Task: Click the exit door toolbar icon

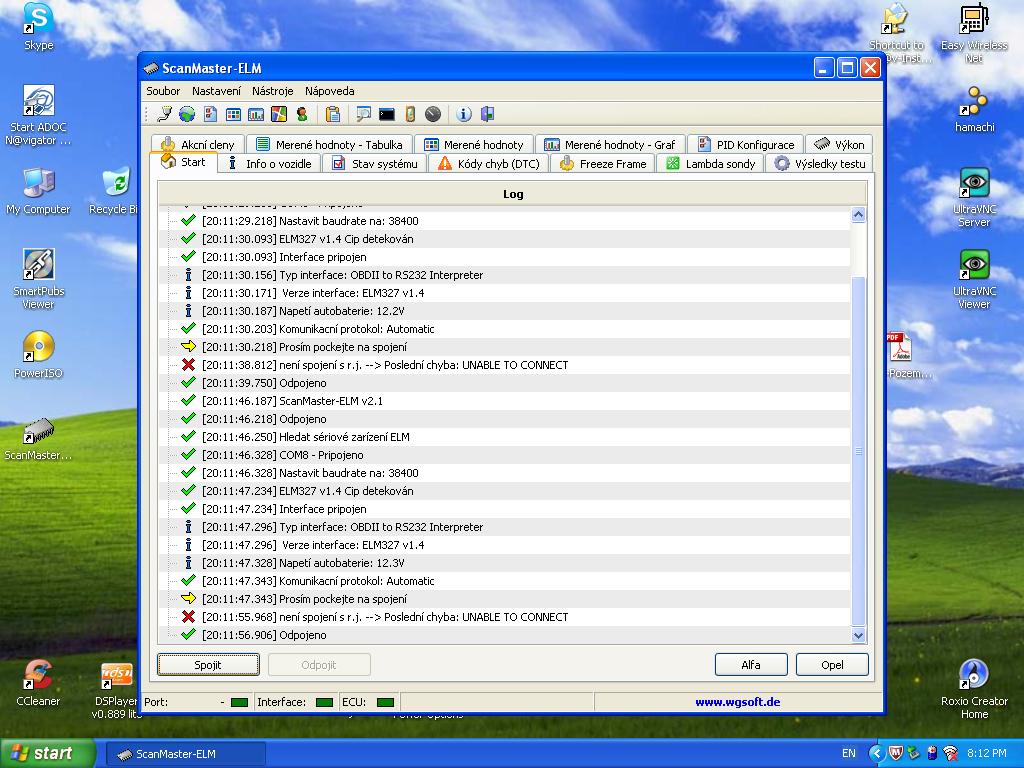Action: [x=487, y=114]
